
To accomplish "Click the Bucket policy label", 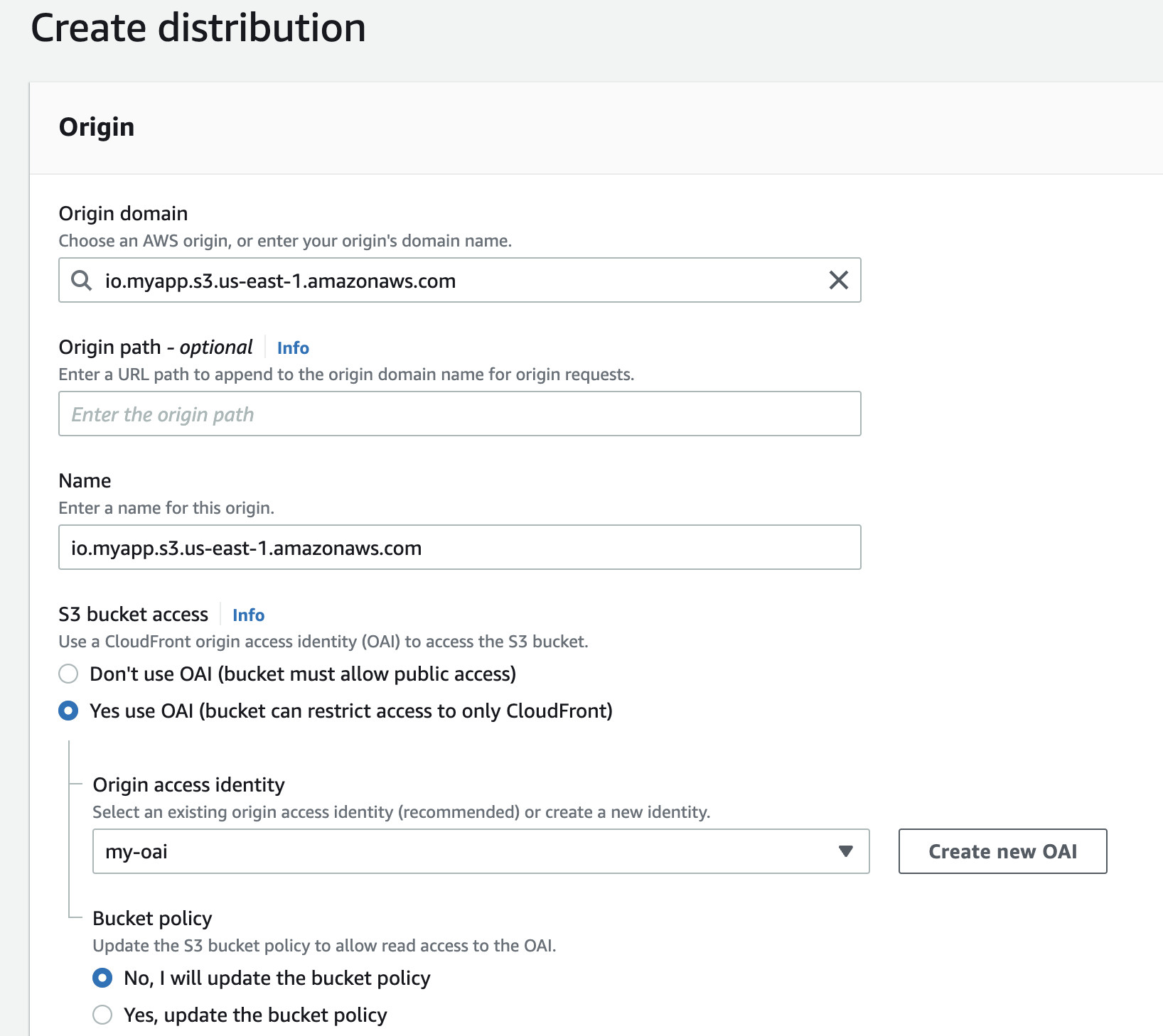I will (152, 918).
